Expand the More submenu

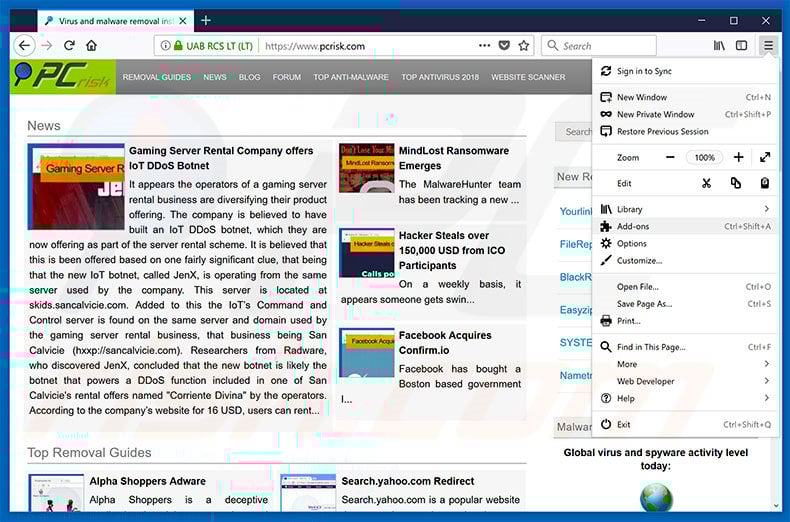pos(684,364)
